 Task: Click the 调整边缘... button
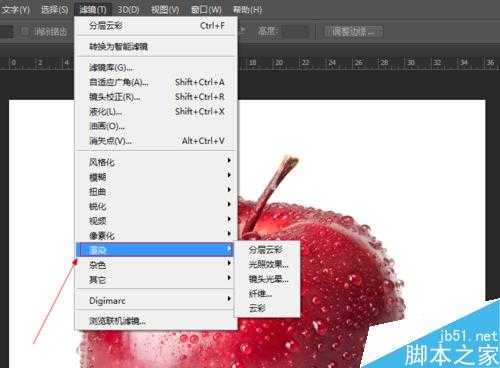click(353, 32)
